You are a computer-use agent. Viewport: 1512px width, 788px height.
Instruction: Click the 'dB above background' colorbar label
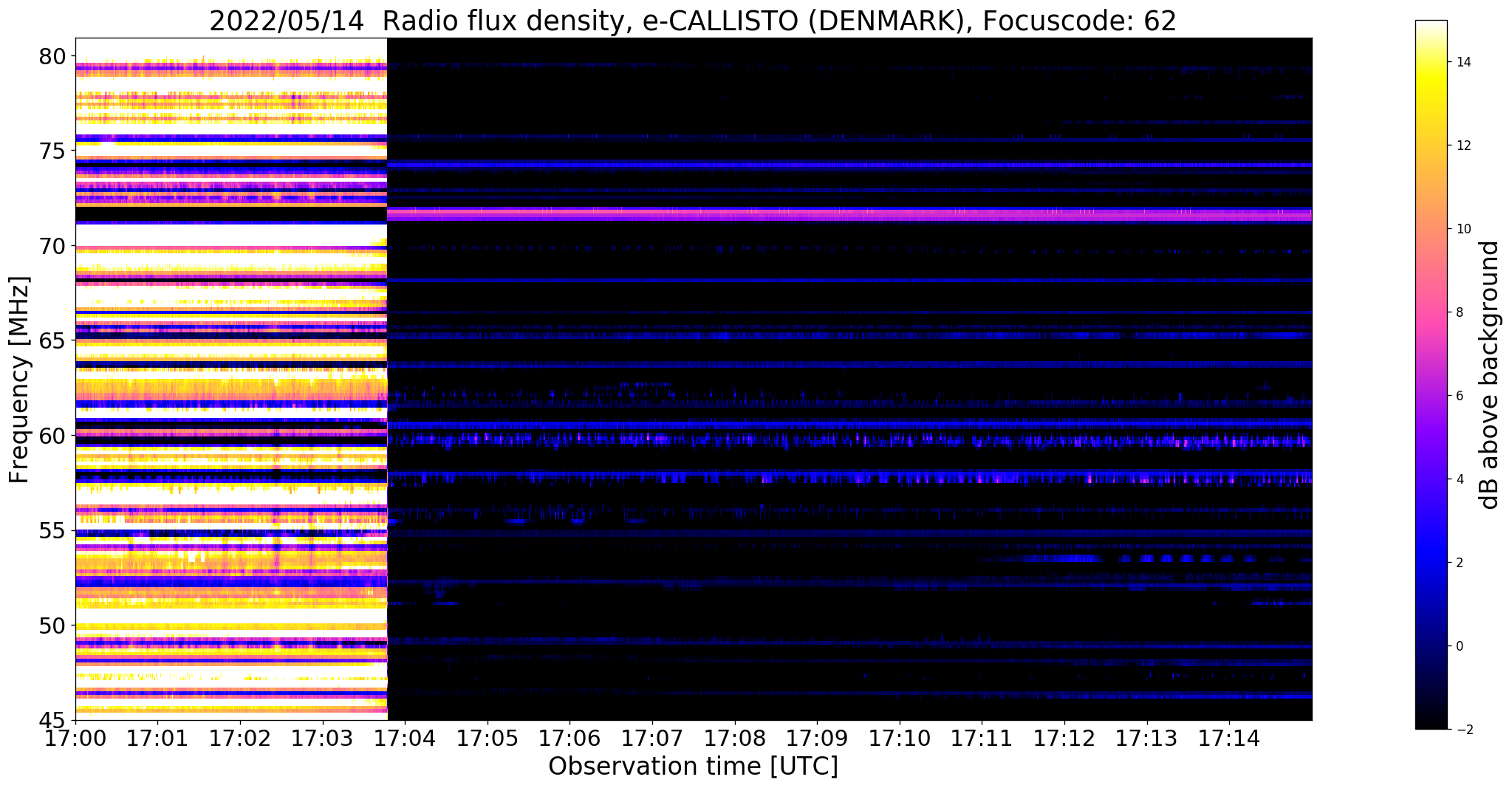[x=1490, y=374]
